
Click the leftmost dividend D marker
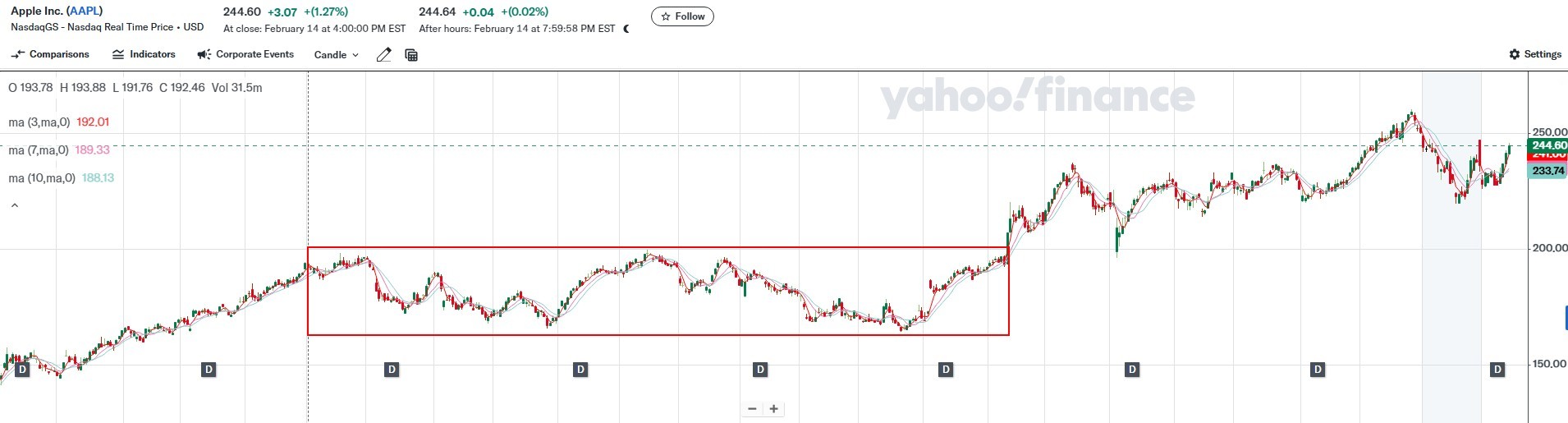[23, 370]
